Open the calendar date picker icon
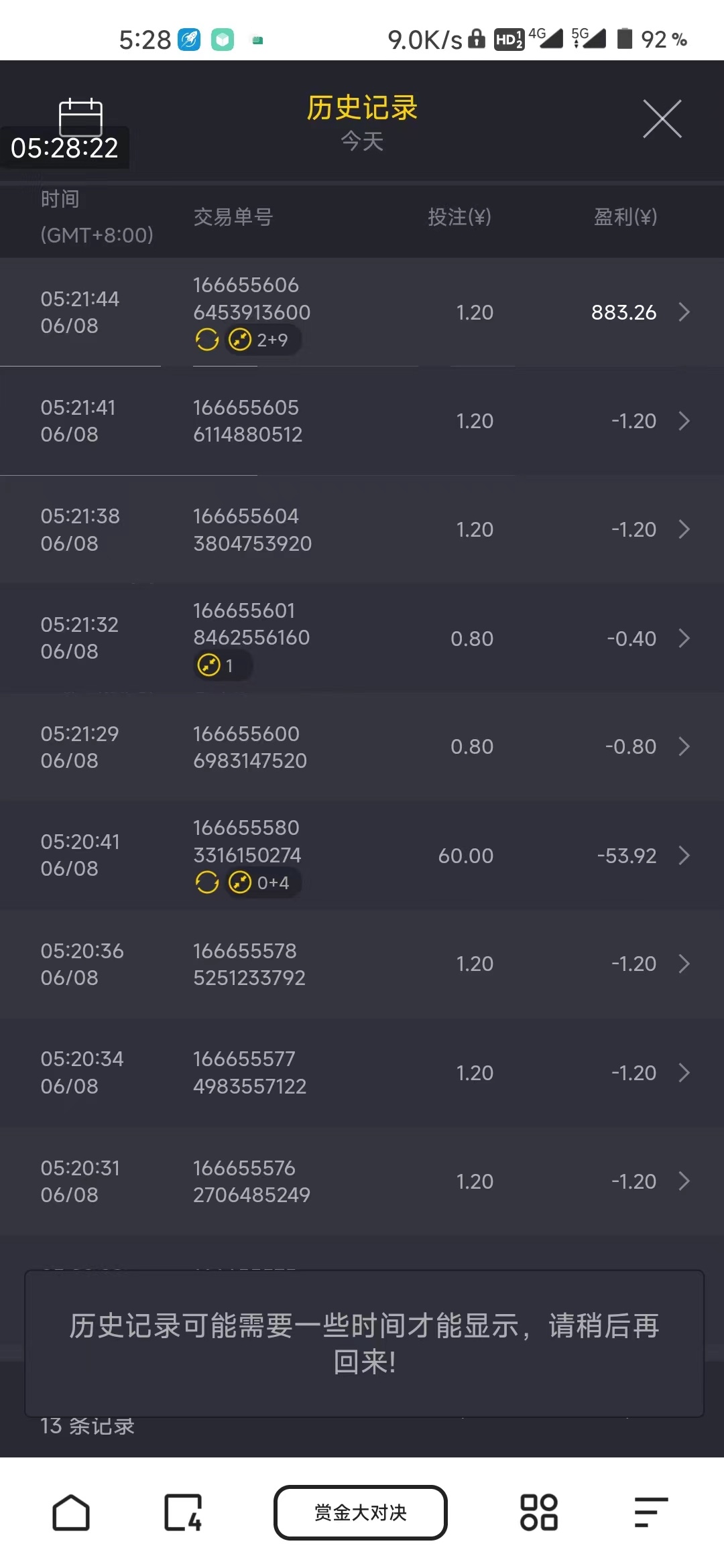The image size is (724, 1568). 80,117
